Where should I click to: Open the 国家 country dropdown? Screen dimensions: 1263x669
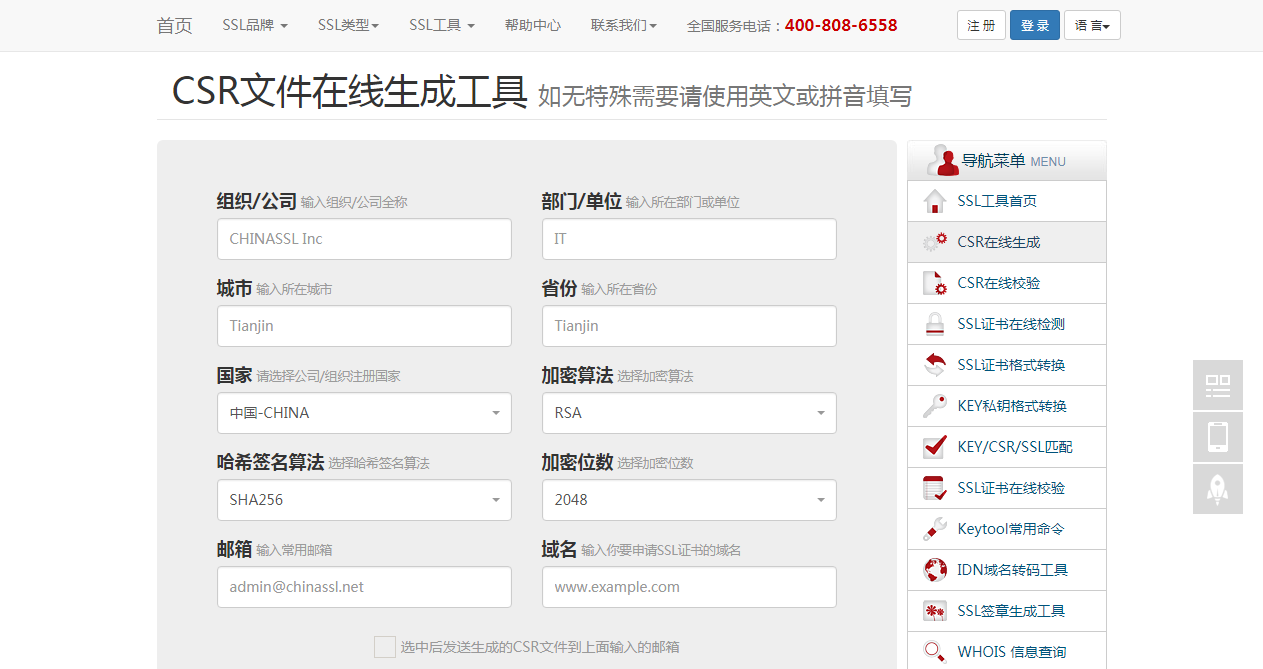[364, 413]
